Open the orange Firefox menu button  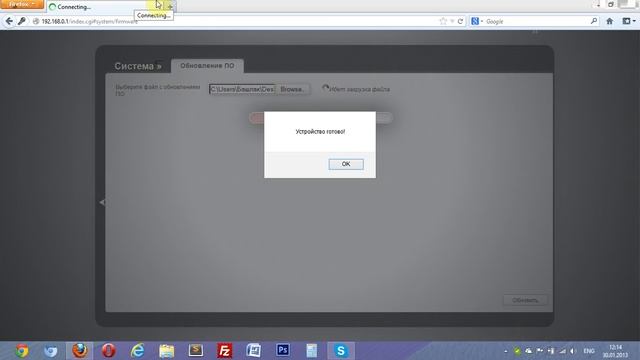(x=22, y=4)
